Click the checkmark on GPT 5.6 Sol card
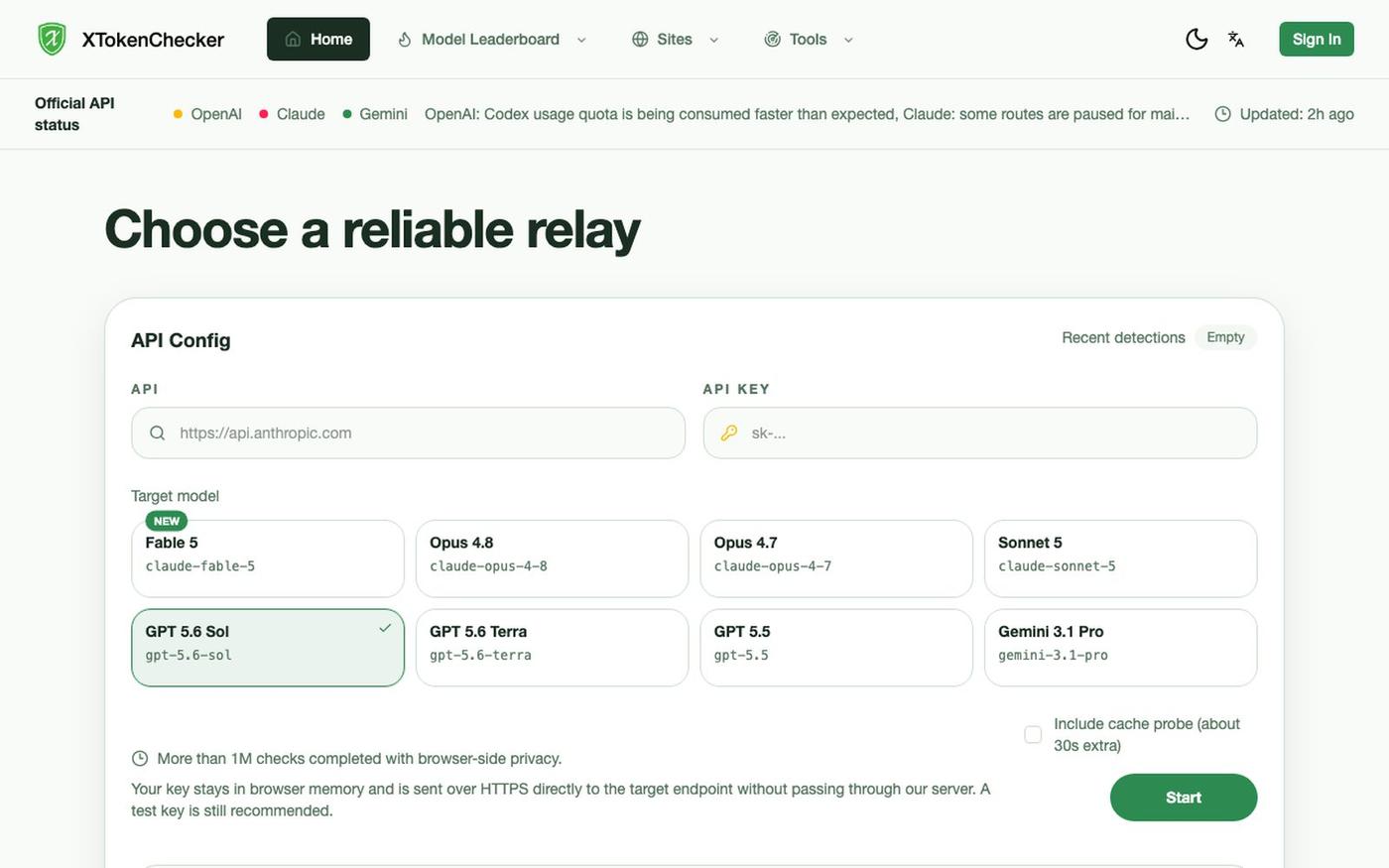The image size is (1389, 868). point(385,628)
